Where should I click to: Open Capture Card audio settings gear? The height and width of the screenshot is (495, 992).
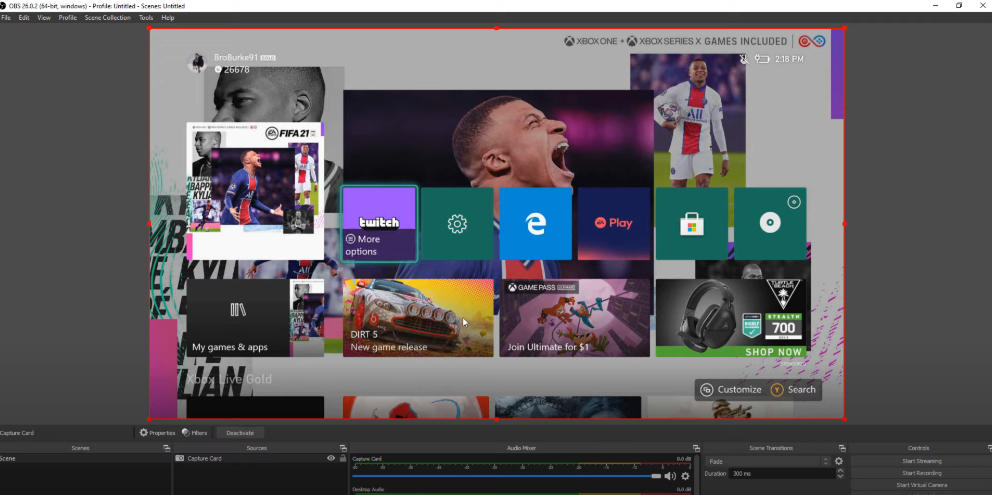pos(685,476)
